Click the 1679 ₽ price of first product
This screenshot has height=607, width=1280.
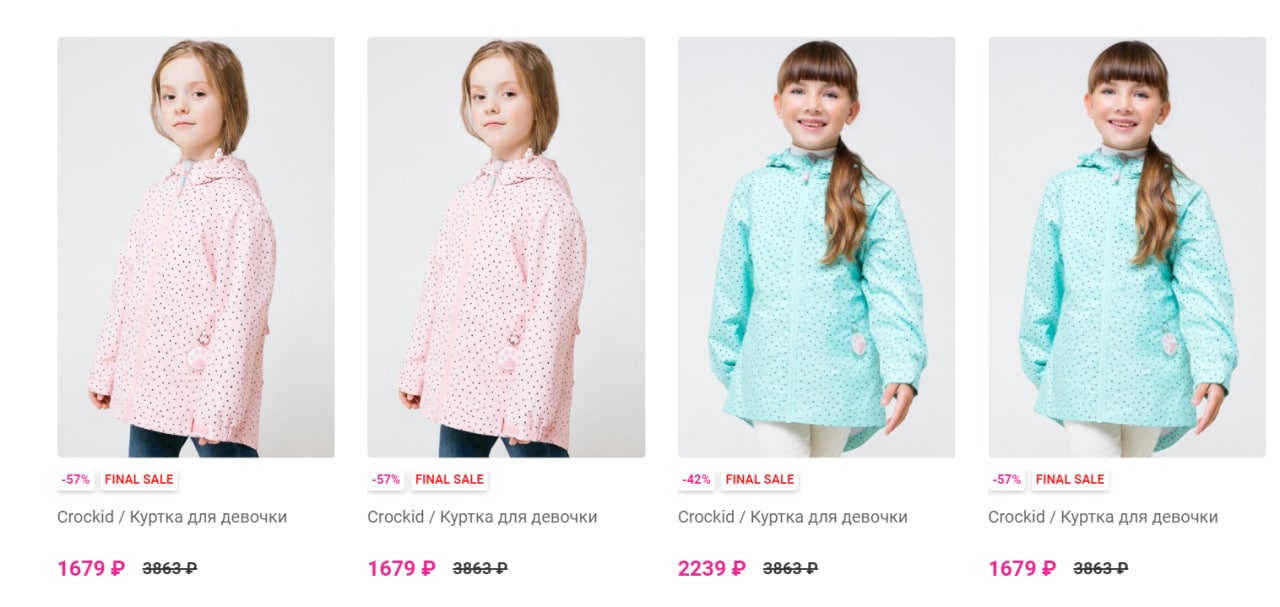(x=91, y=568)
